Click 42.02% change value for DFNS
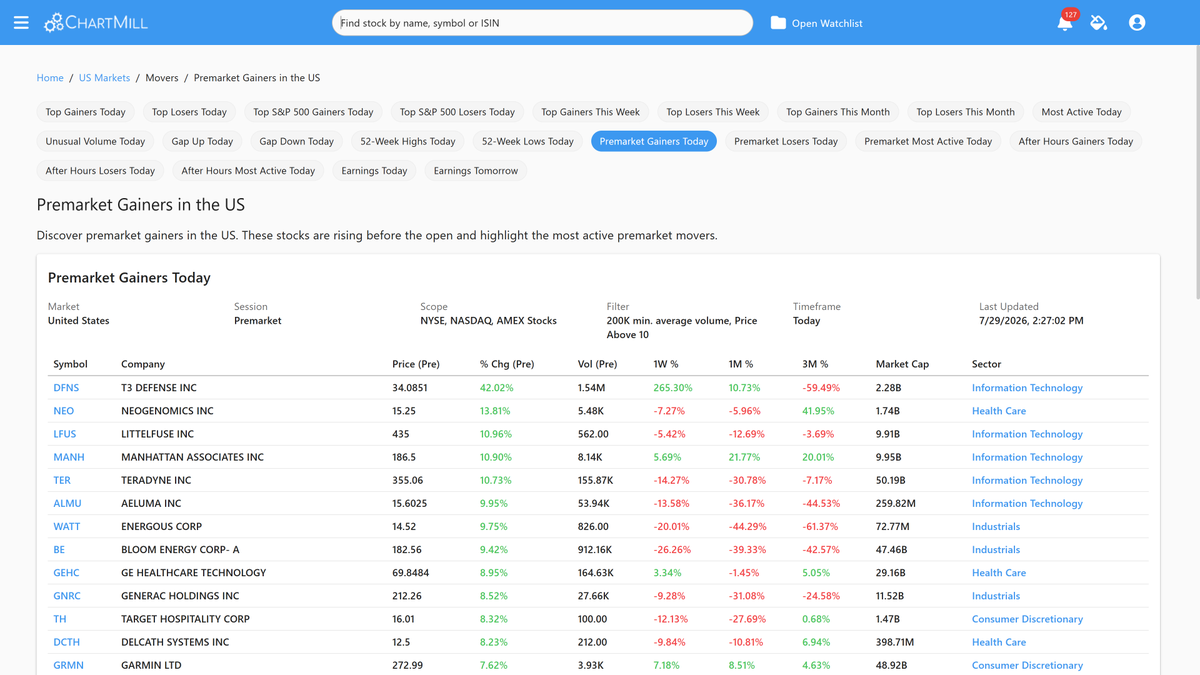The width and height of the screenshot is (1200, 675). point(497,388)
